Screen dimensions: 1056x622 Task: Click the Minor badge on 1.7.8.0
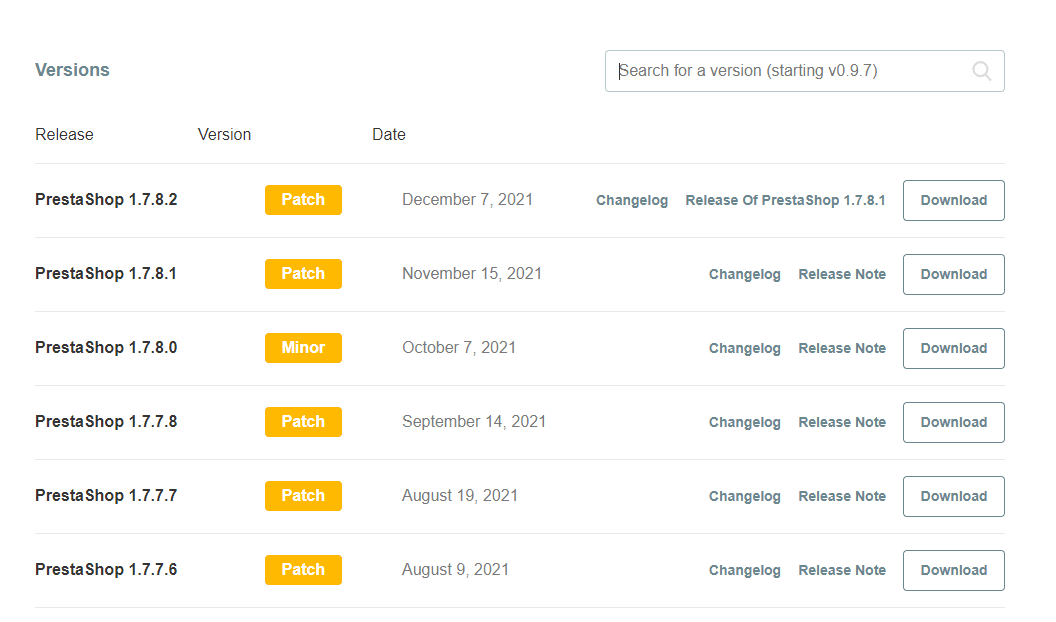(303, 348)
